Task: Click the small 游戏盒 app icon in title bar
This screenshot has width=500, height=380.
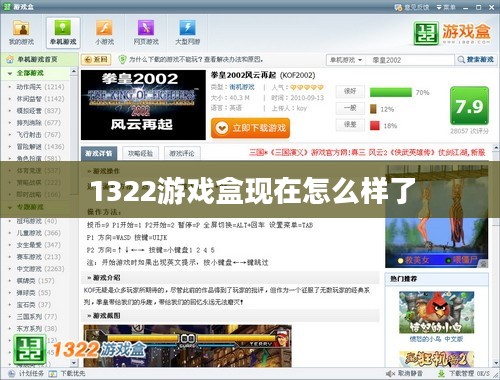Action: click(7, 7)
